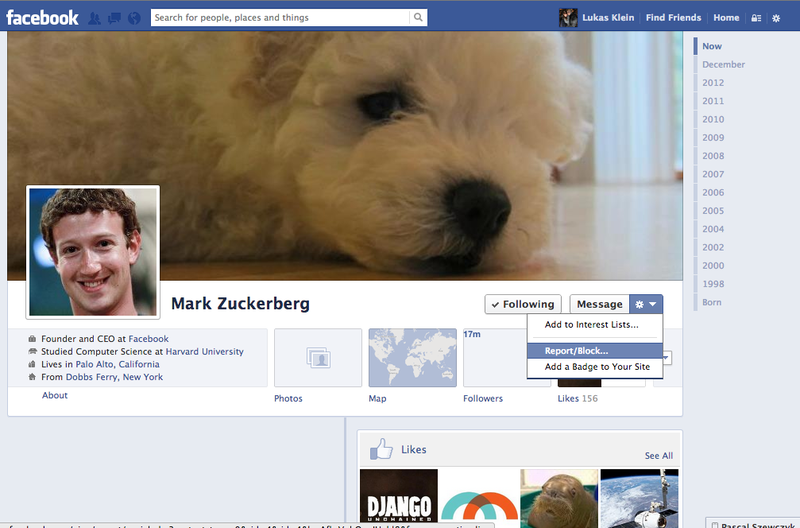Toggle the Following button
Viewport: 800px width, 528px height.
click(x=523, y=304)
